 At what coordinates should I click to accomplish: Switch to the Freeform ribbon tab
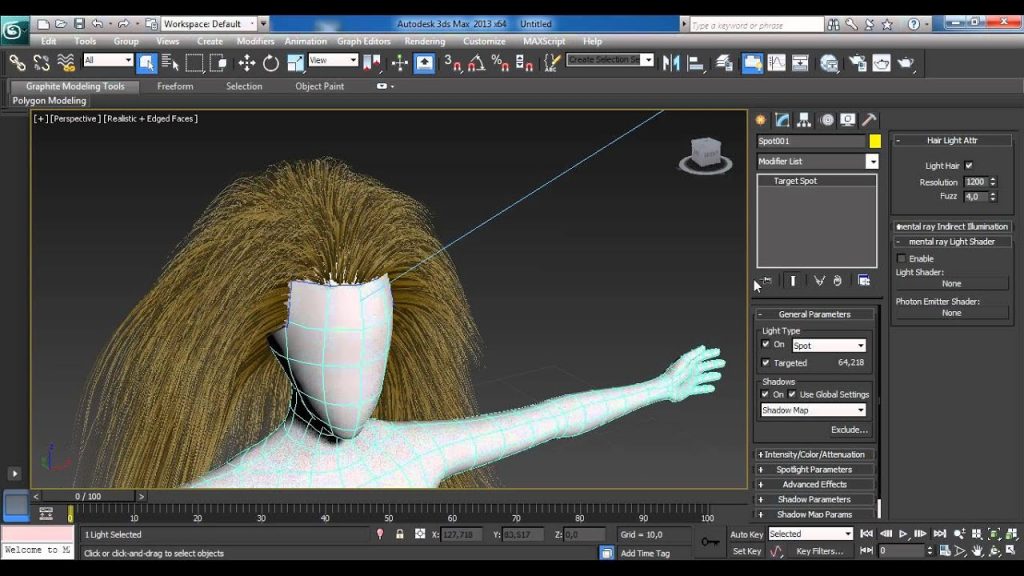point(175,86)
